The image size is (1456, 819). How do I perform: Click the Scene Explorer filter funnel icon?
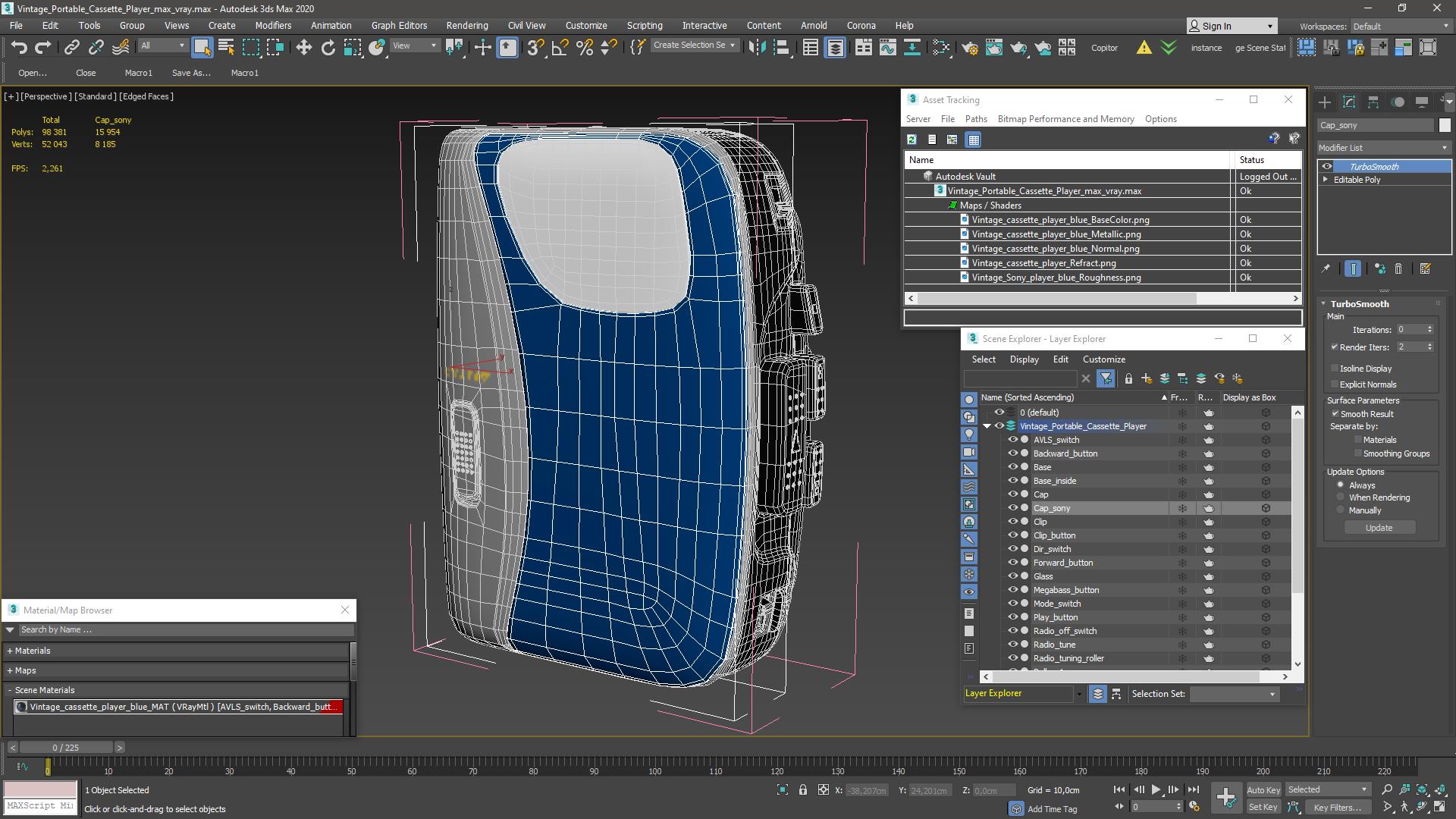point(1106,378)
